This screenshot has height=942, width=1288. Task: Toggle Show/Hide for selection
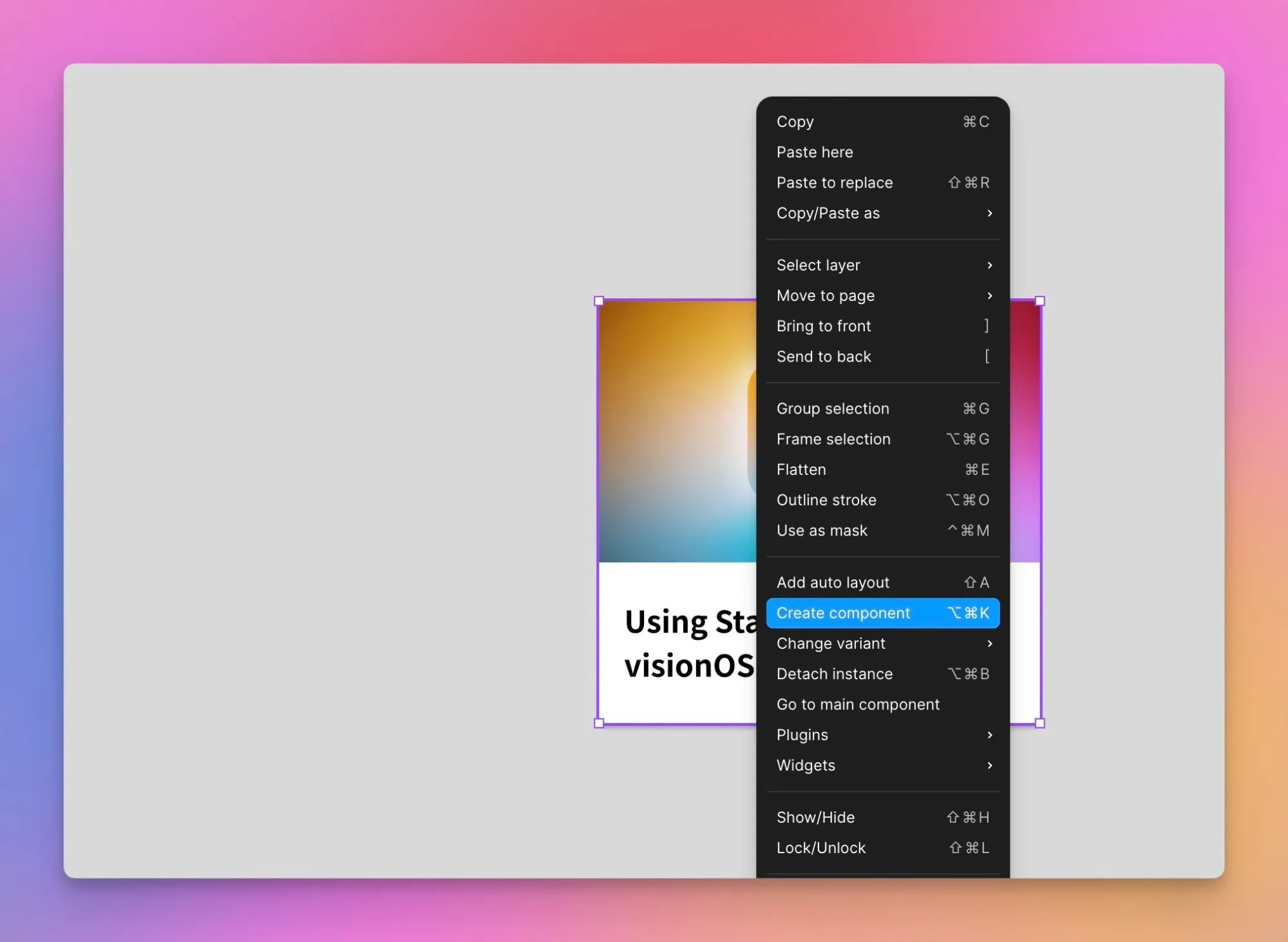815,817
